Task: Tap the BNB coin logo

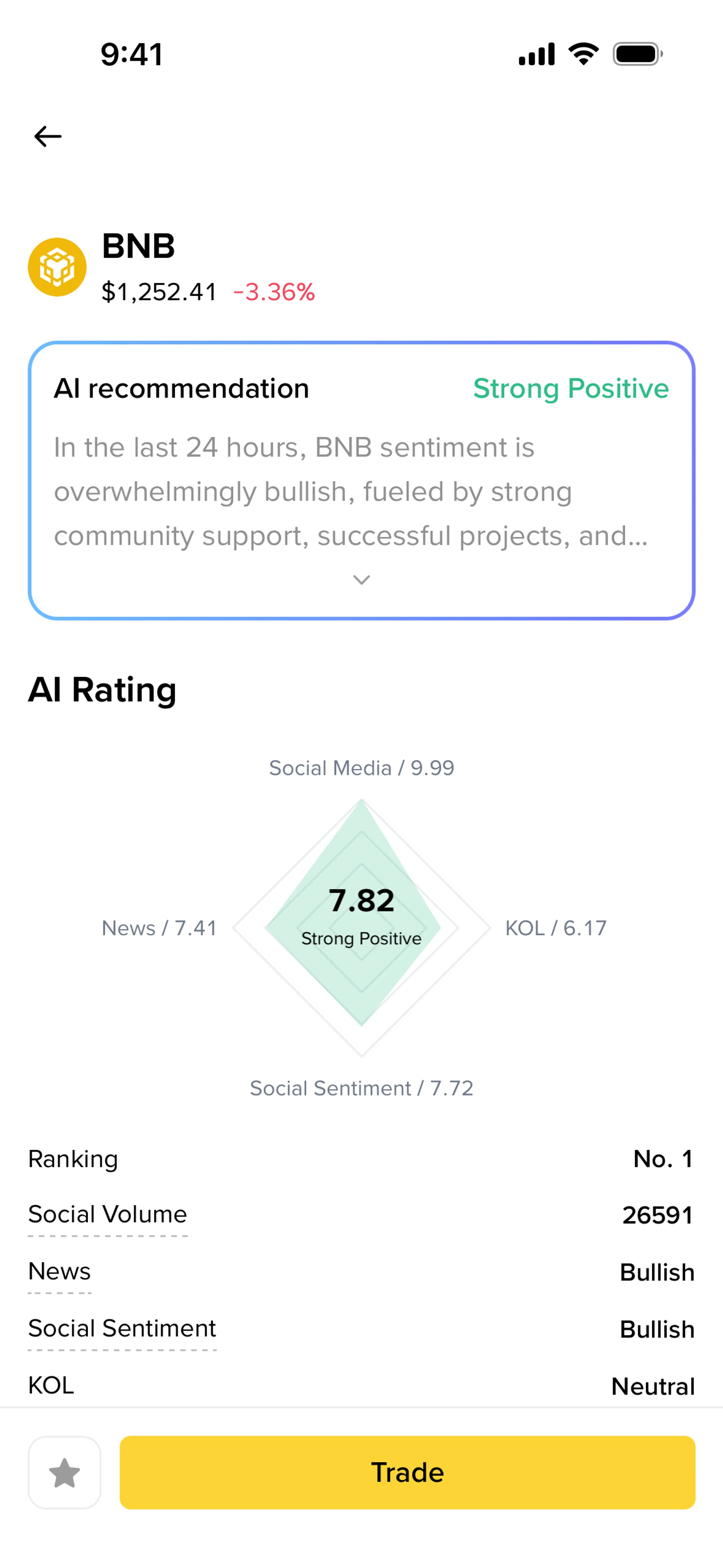Action: click(57, 267)
